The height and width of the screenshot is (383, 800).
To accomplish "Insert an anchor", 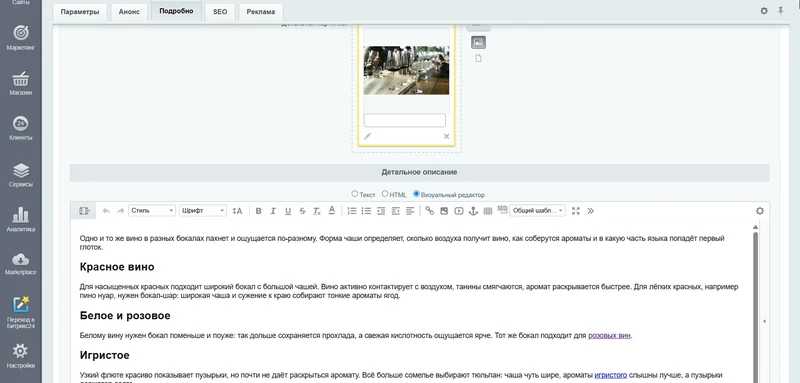I will pyautogui.click(x=473, y=211).
